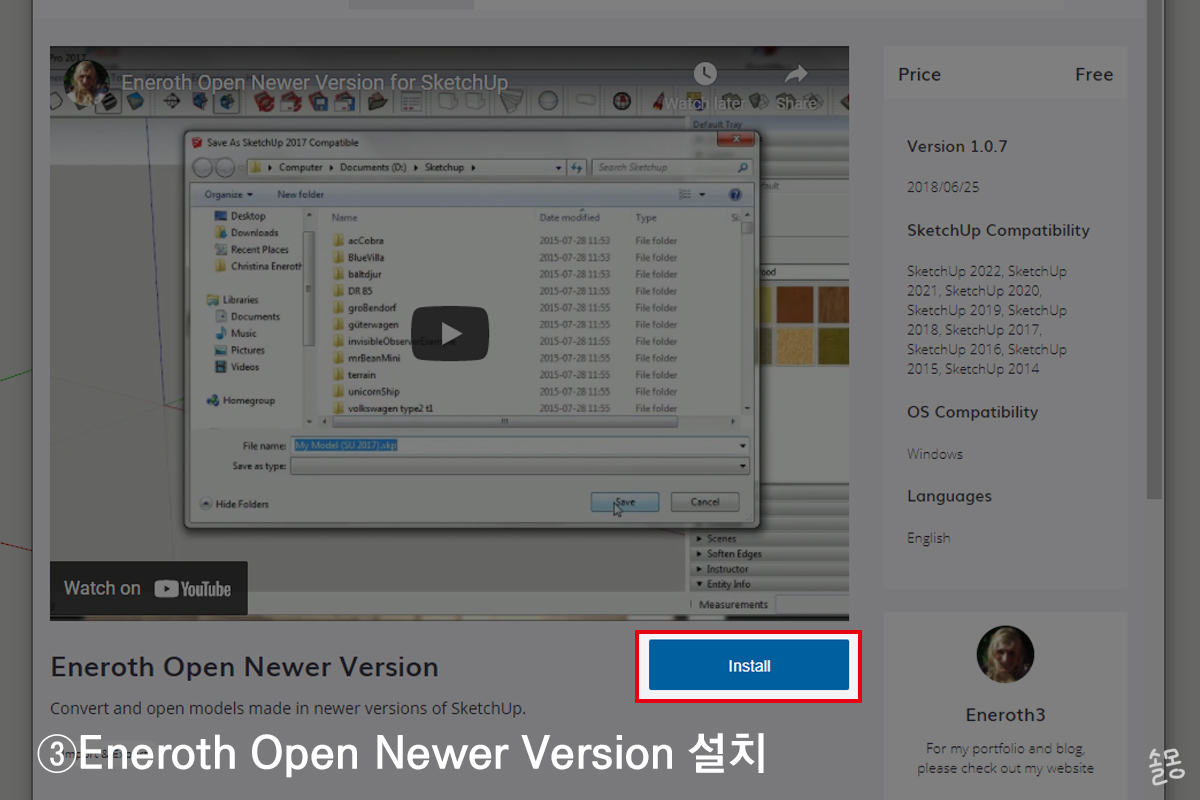This screenshot has width=1200, height=800.
Task: Open the Eneroth3 author profile picture
Action: 1005,655
